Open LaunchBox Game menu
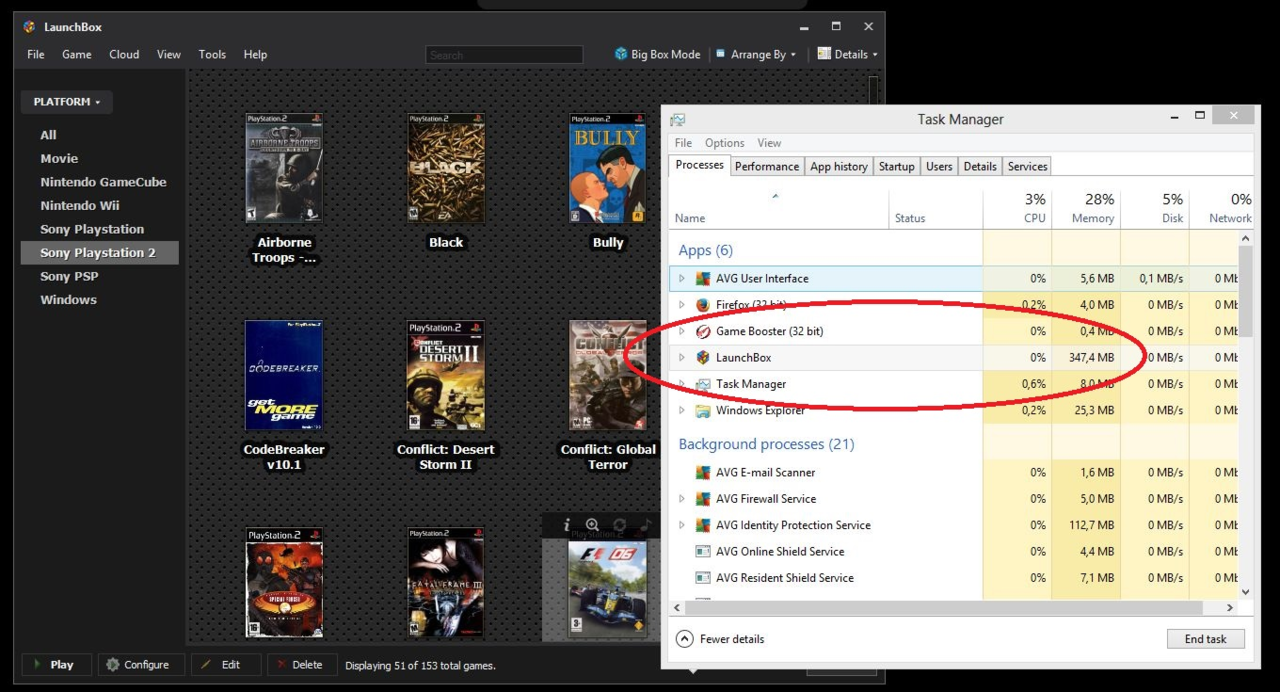Screen dimensions: 1280x692 77,54
